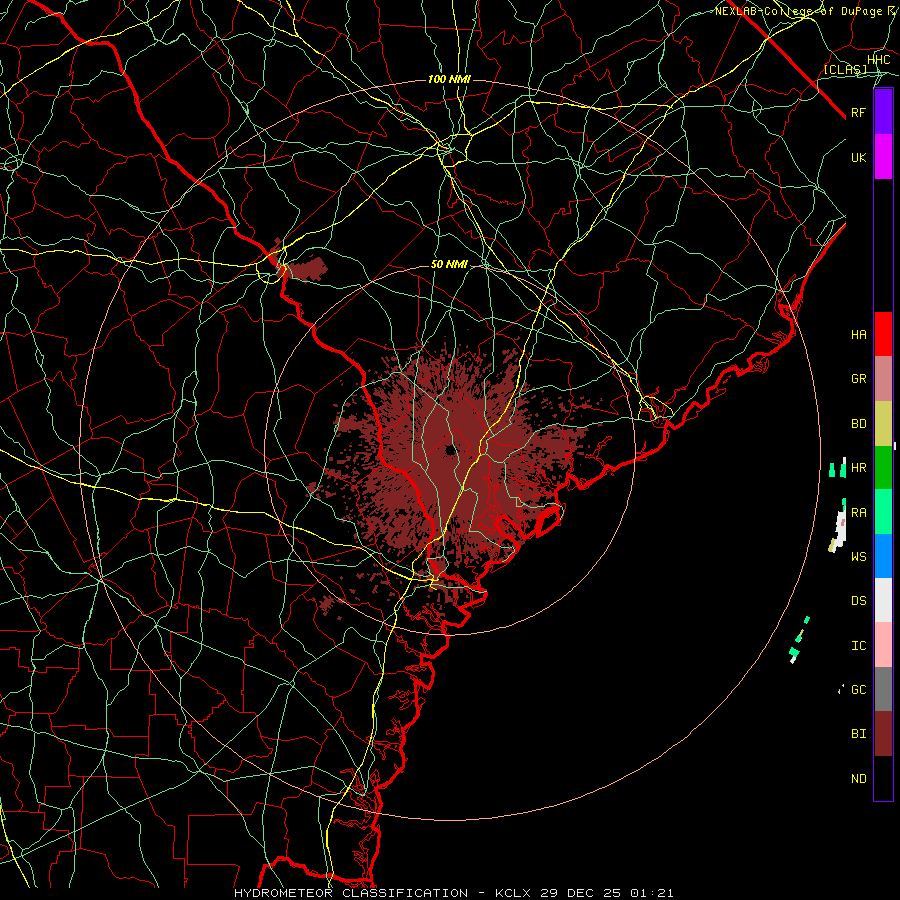Click the "RF" legend label
This screenshot has height=900, width=900.
click(858, 112)
